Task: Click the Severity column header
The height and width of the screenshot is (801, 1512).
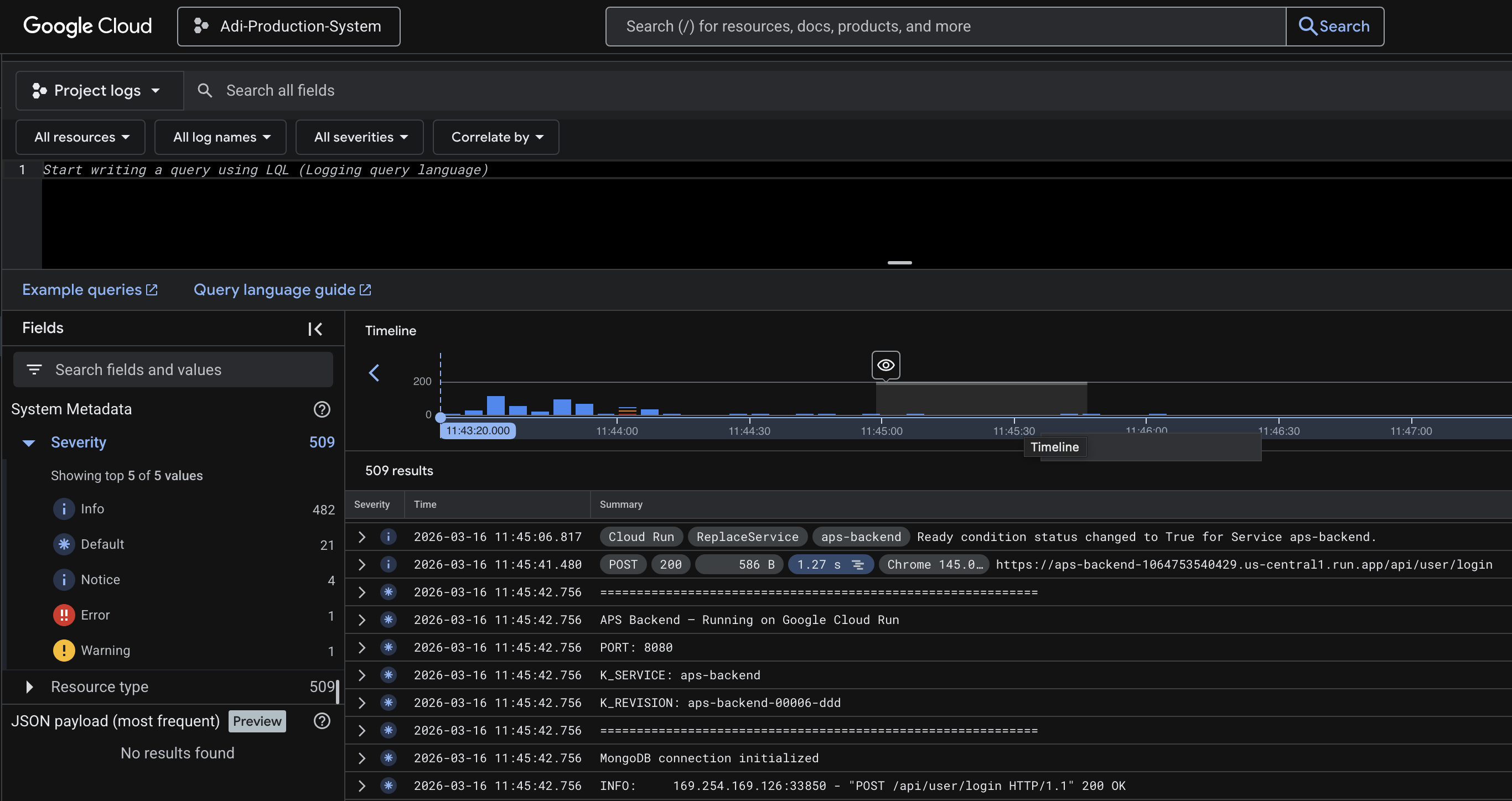Action: 372,504
